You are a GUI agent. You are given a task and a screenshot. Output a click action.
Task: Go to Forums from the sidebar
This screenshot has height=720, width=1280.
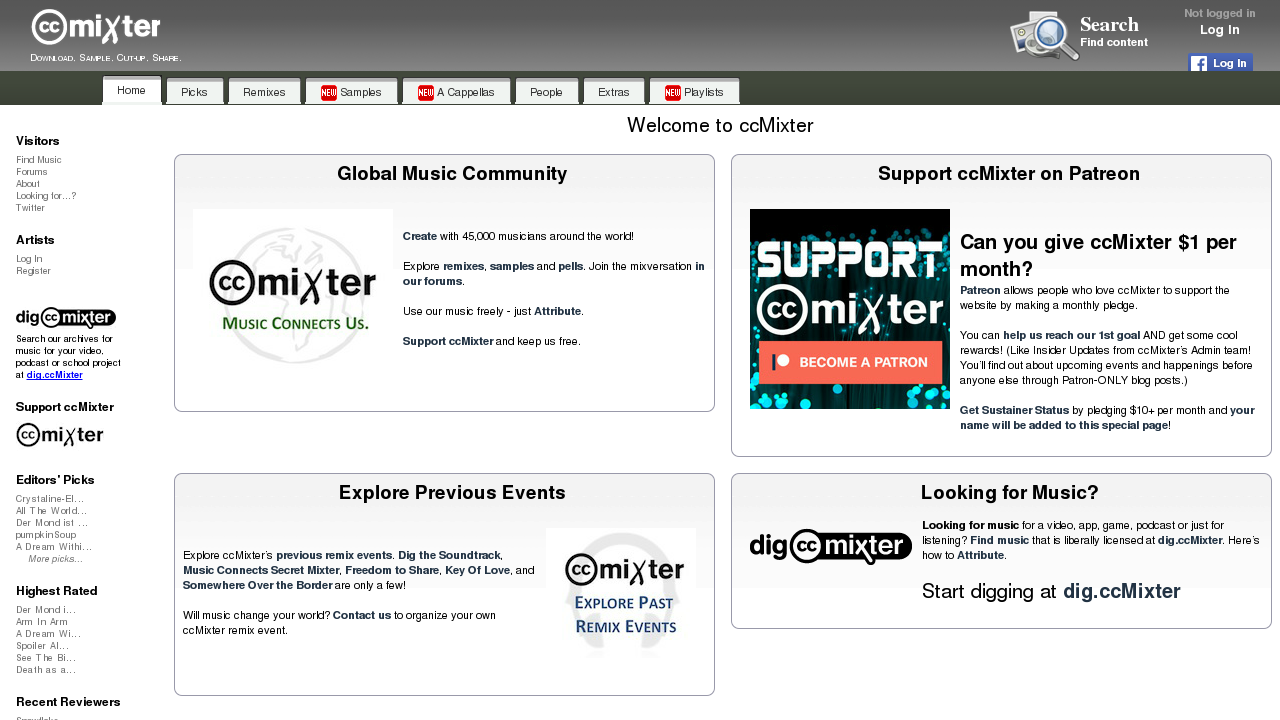(32, 172)
